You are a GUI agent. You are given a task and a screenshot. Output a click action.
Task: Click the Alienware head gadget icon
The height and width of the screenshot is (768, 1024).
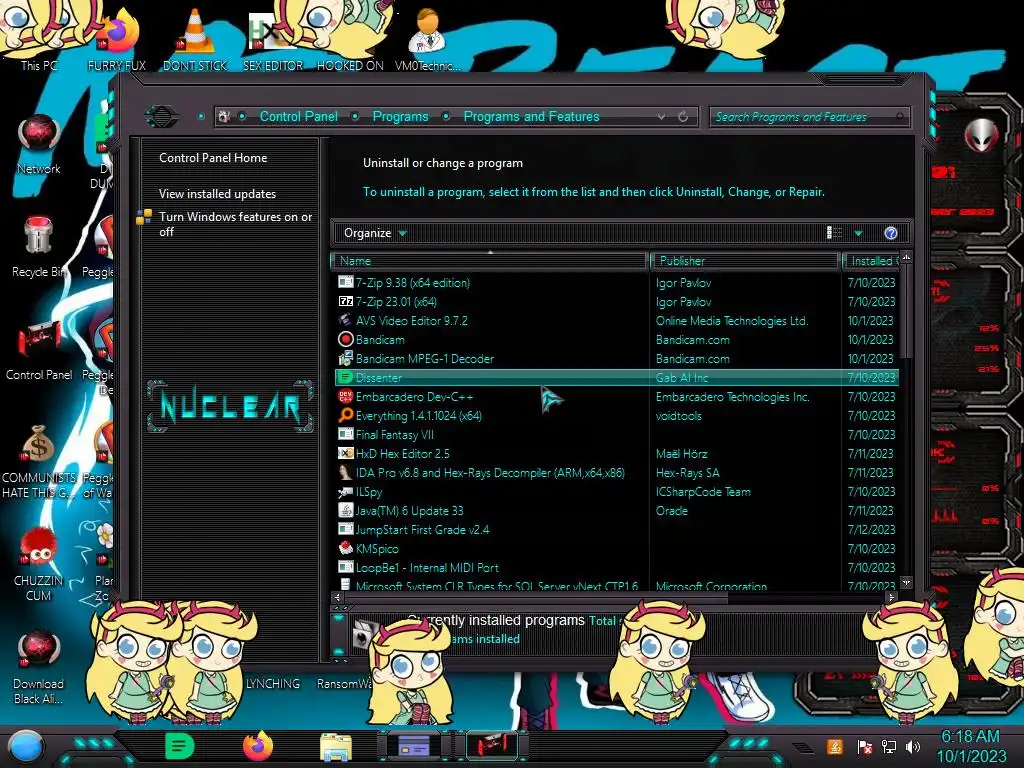click(x=981, y=135)
